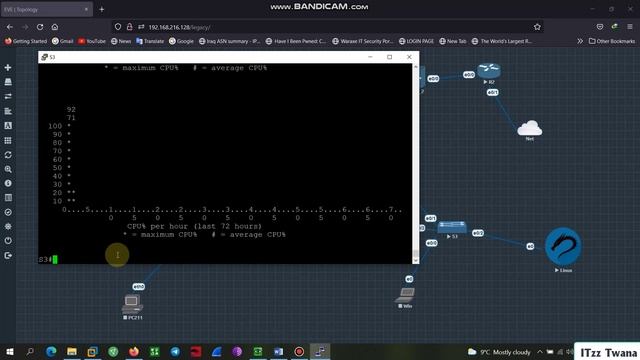
Task: Open the Getting Started bookmark
Action: tap(26, 41)
